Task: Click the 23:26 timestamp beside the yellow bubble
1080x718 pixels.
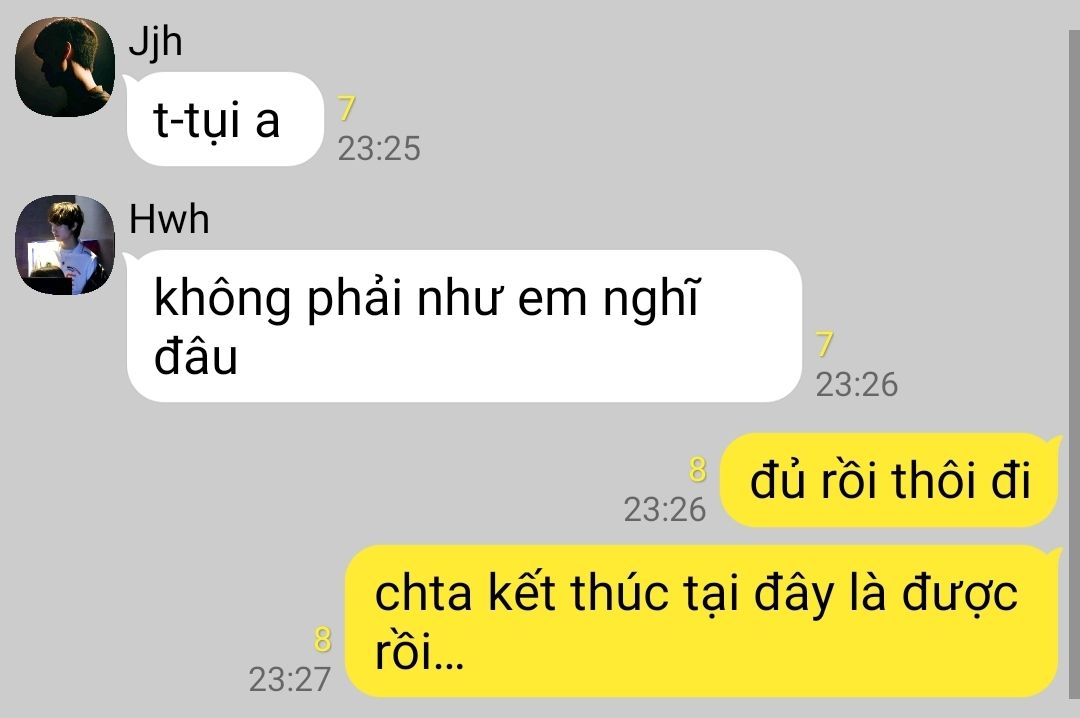Action: tap(665, 510)
